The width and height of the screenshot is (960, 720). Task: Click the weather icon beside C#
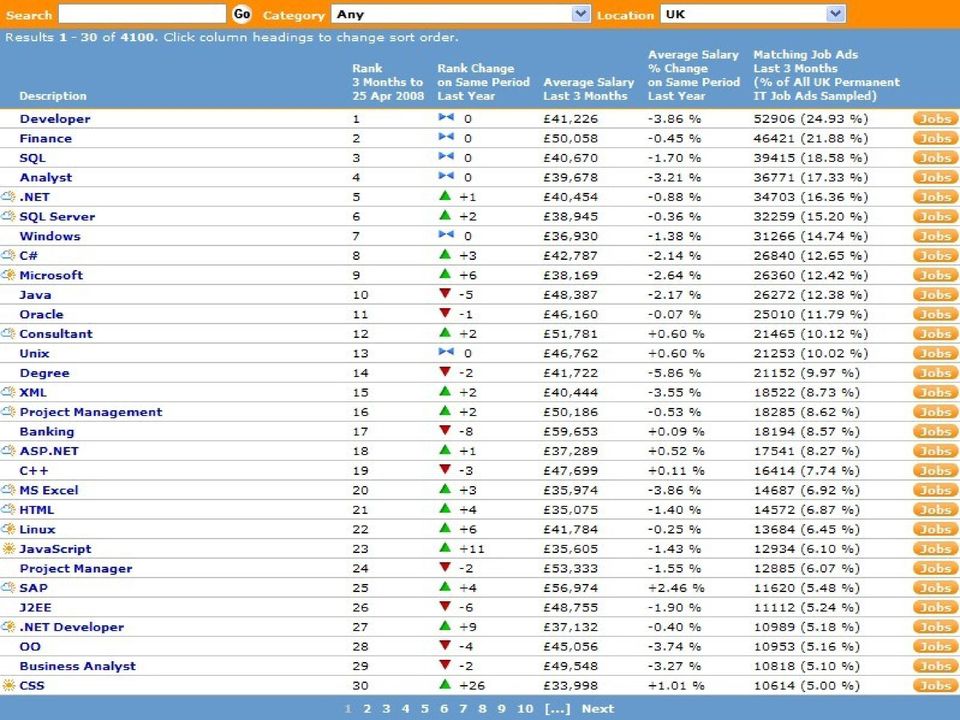[x=9, y=255]
